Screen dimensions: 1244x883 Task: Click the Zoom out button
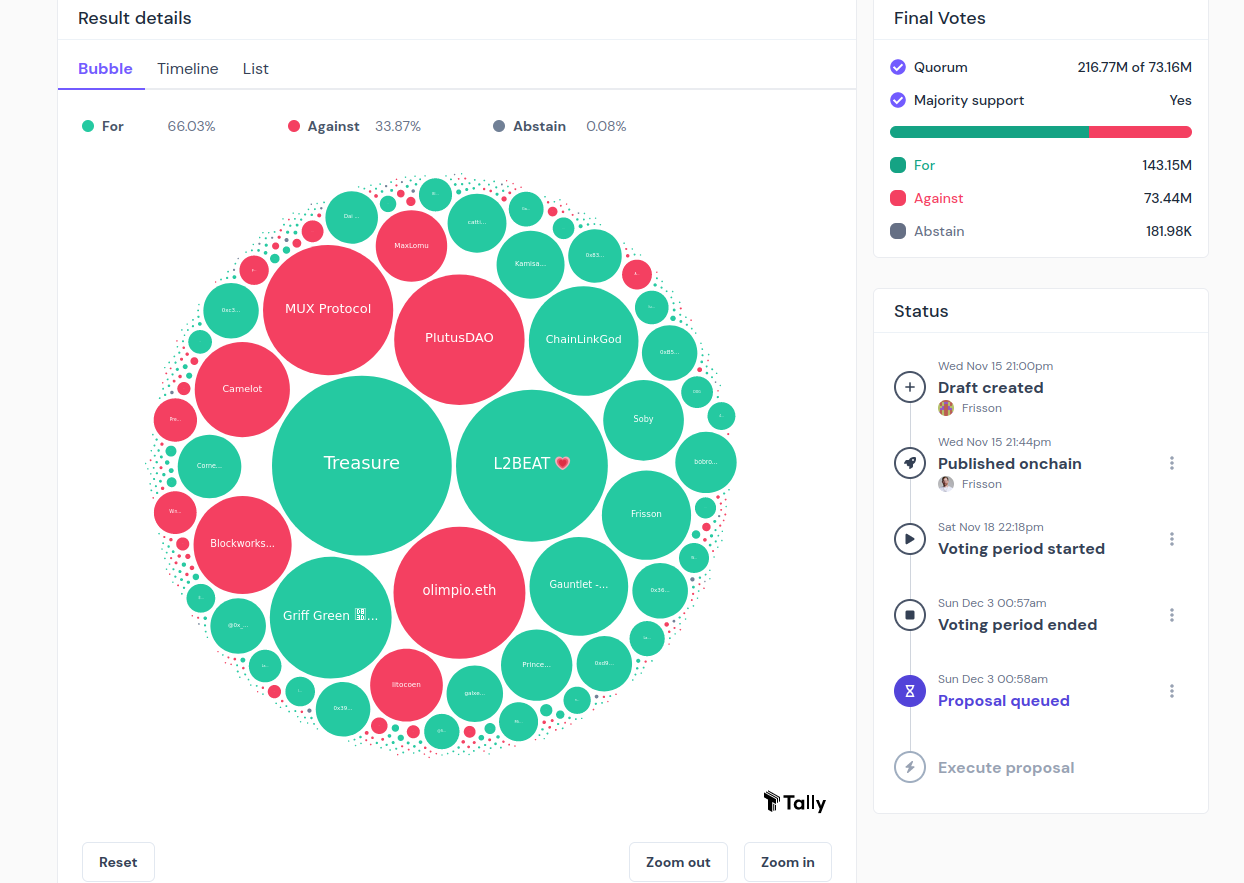pos(678,862)
